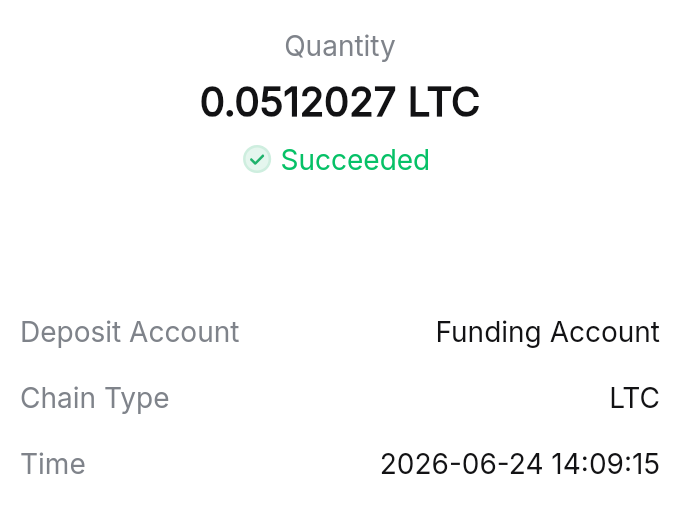Image resolution: width=679 pixels, height=506 pixels.
Task: Click Account in the Funding Account value
Action: click(x=605, y=332)
